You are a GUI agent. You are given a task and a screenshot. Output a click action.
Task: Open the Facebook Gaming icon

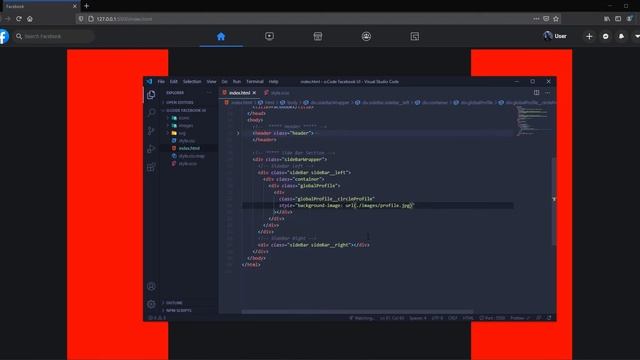tap(415, 36)
